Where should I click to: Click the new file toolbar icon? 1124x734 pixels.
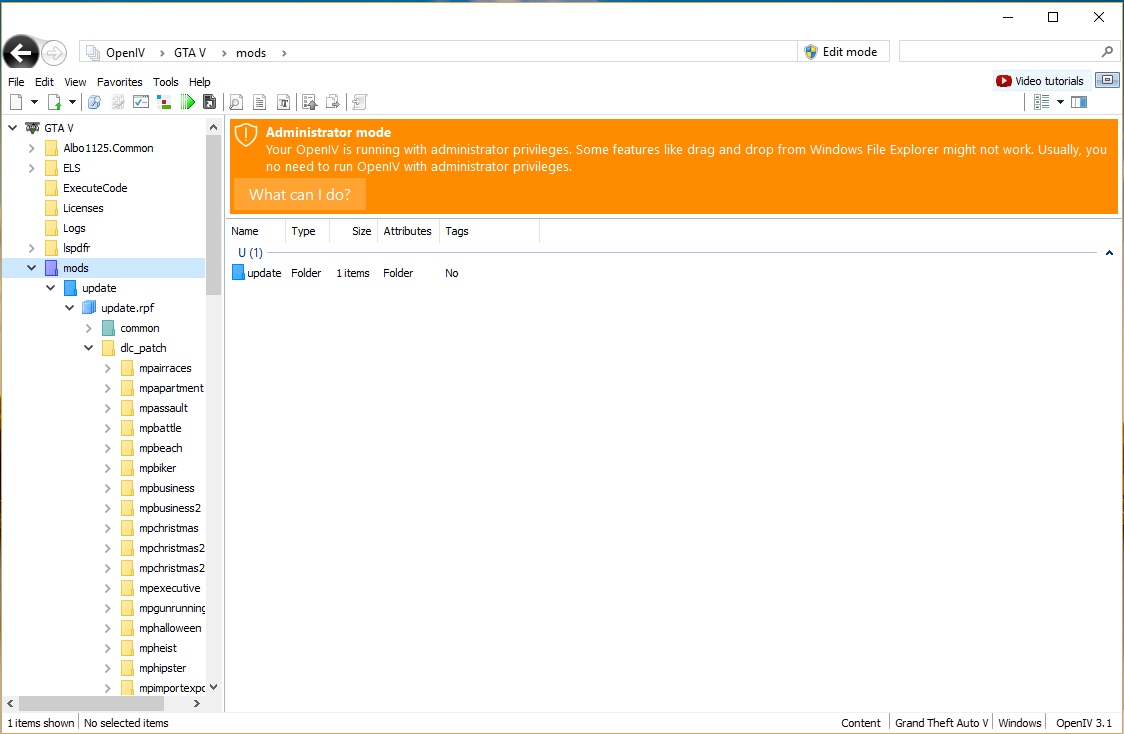[16, 103]
